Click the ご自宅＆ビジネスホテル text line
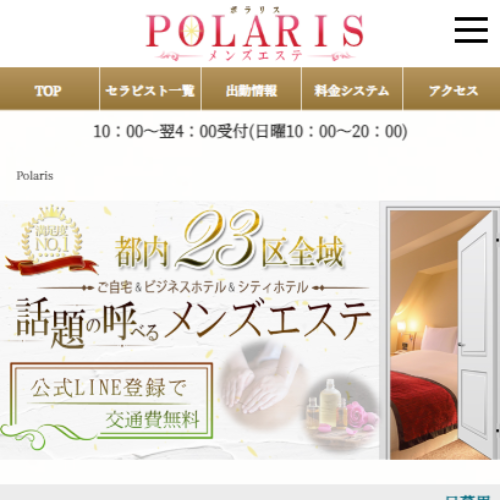500x500 pixels. [x=203, y=287]
